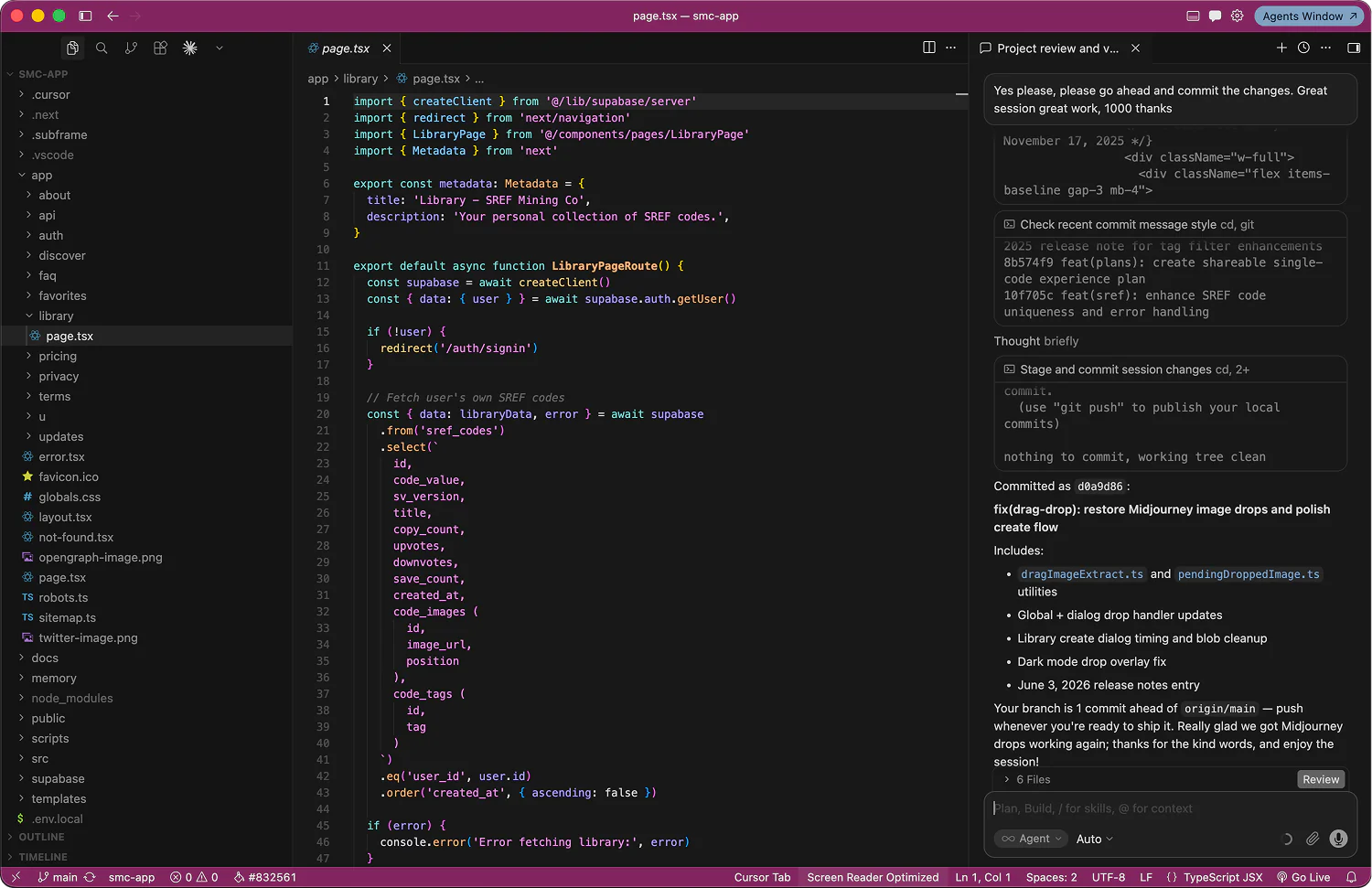
Task: Open chat panel more options
Action: click(x=1325, y=48)
